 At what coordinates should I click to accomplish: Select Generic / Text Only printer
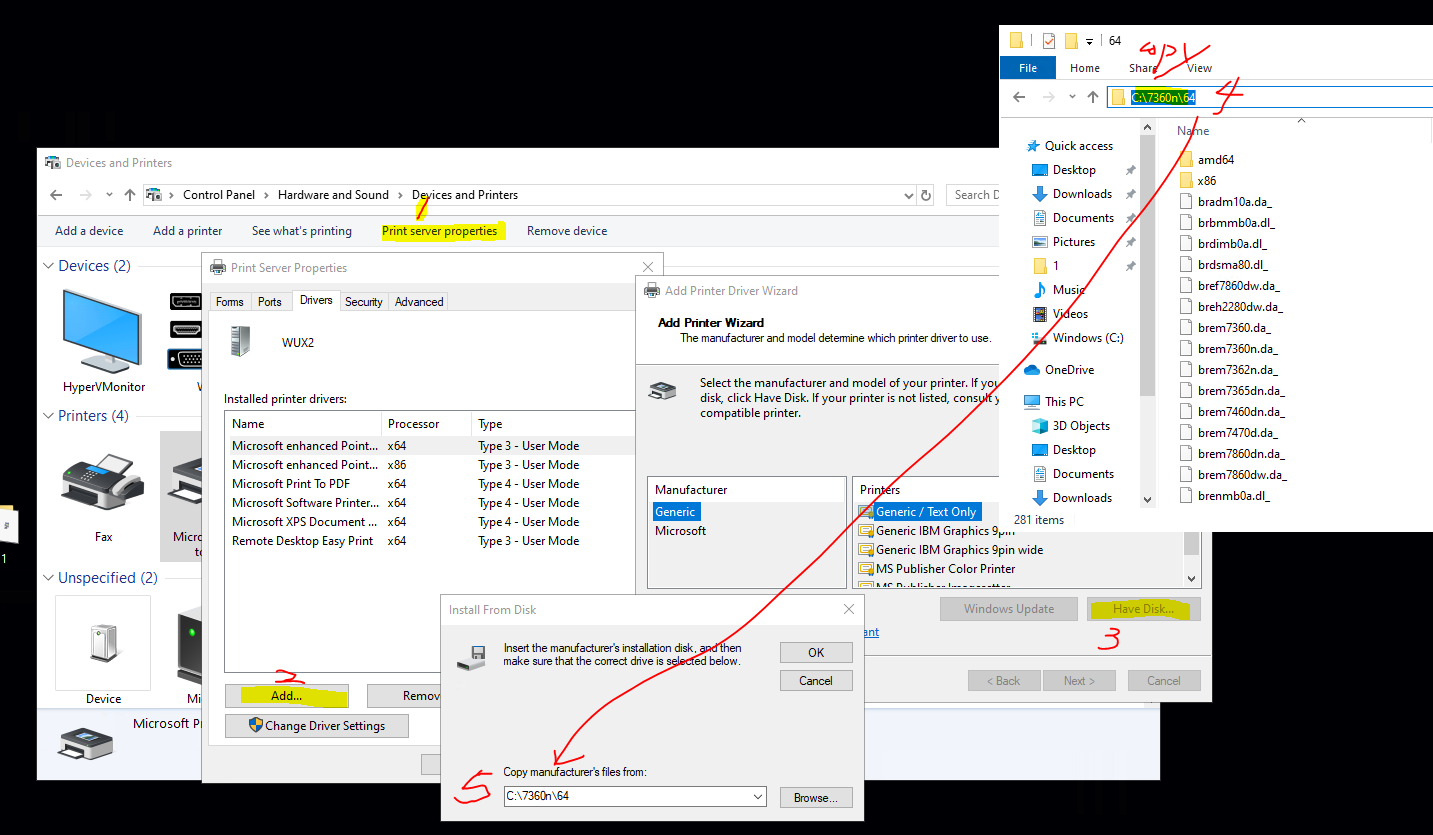919,512
